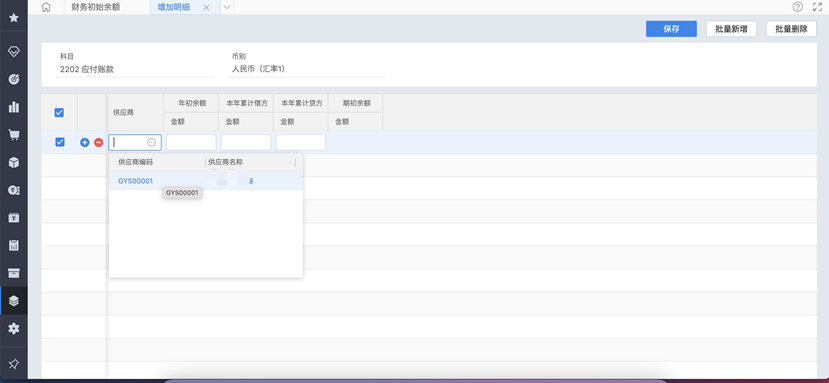Go to the home tab icon
This screenshot has height=383, width=829.
(47, 7)
